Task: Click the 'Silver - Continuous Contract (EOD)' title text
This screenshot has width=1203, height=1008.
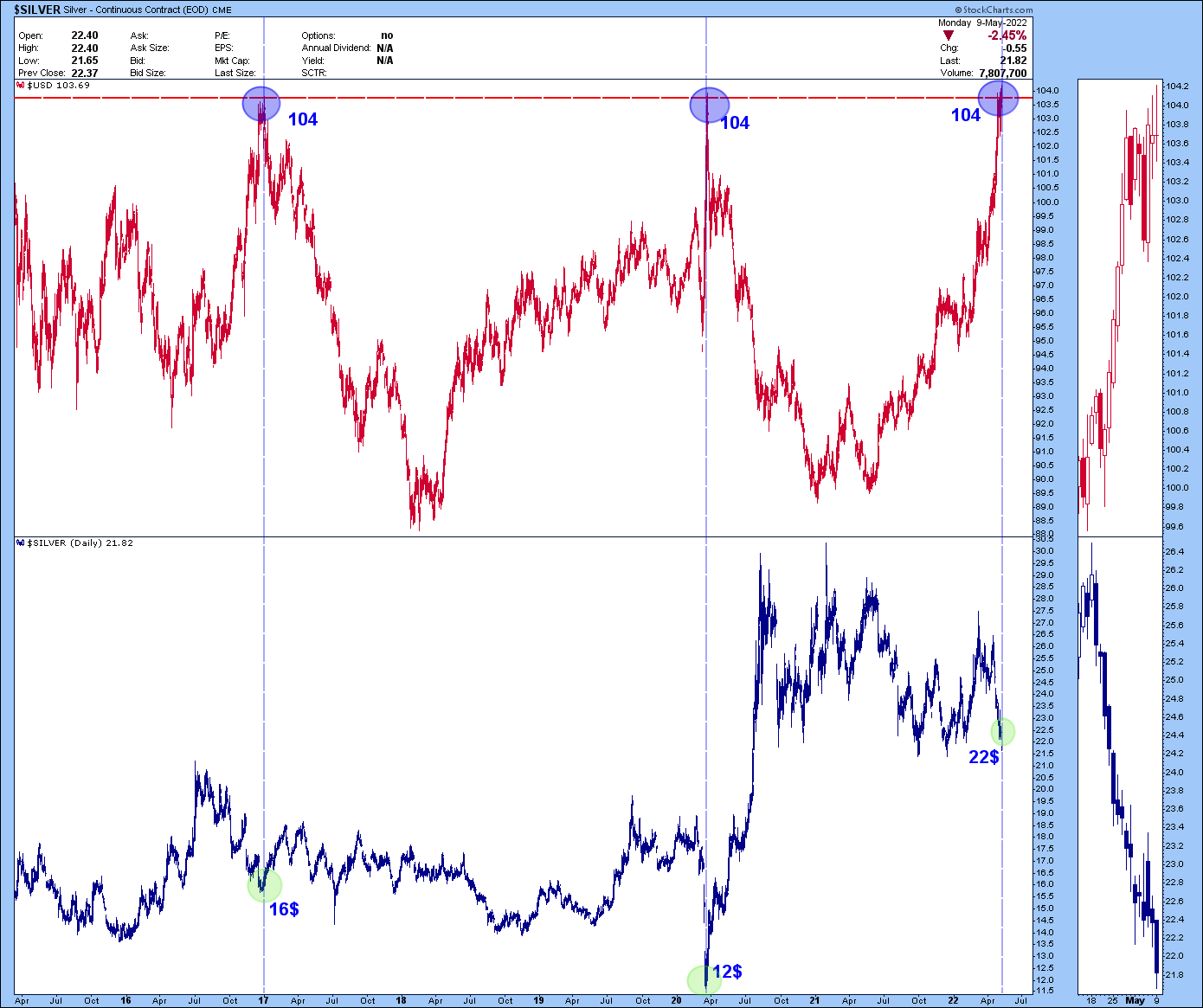Action: tap(138, 10)
